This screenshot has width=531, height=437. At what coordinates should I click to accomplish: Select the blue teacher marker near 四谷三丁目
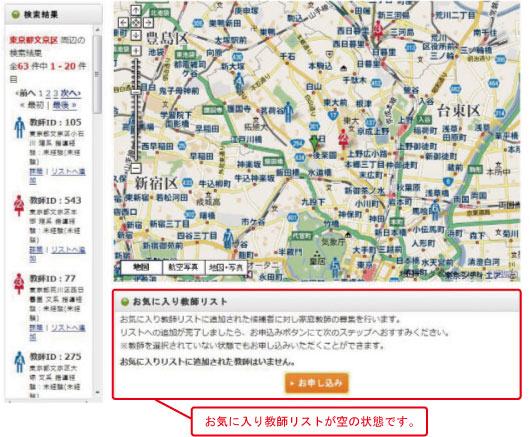pyautogui.click(x=228, y=239)
